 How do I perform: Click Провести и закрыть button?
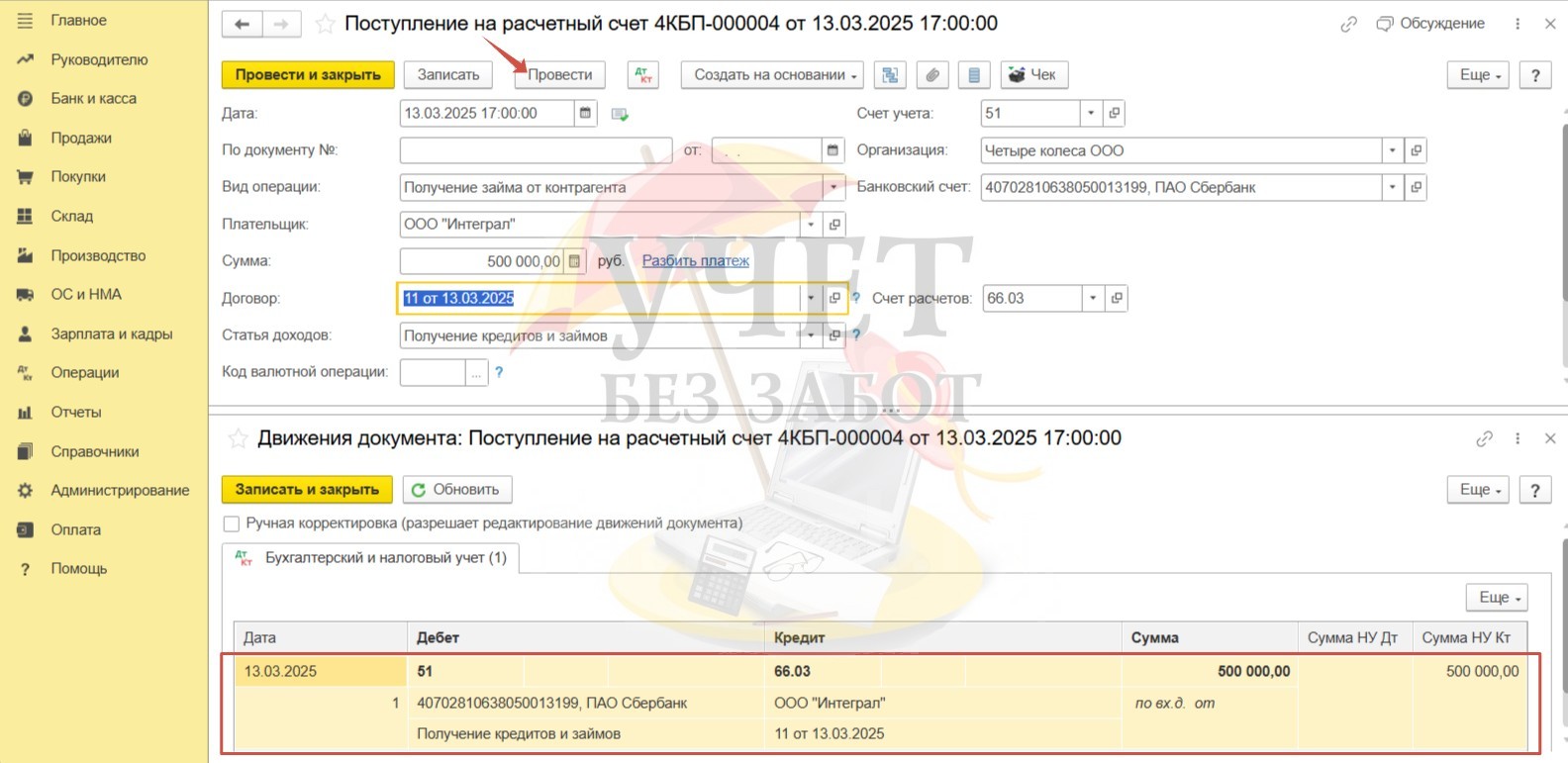point(308,75)
